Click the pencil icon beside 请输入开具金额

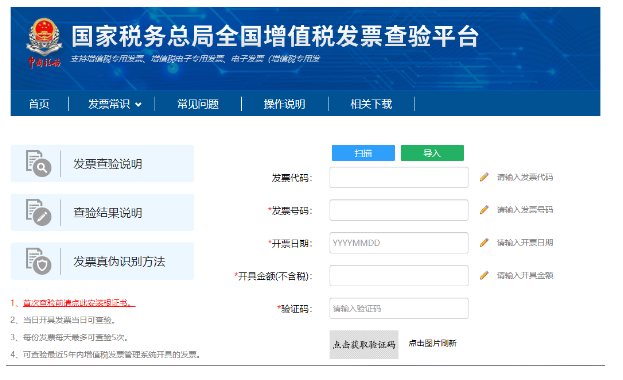[x=484, y=275]
